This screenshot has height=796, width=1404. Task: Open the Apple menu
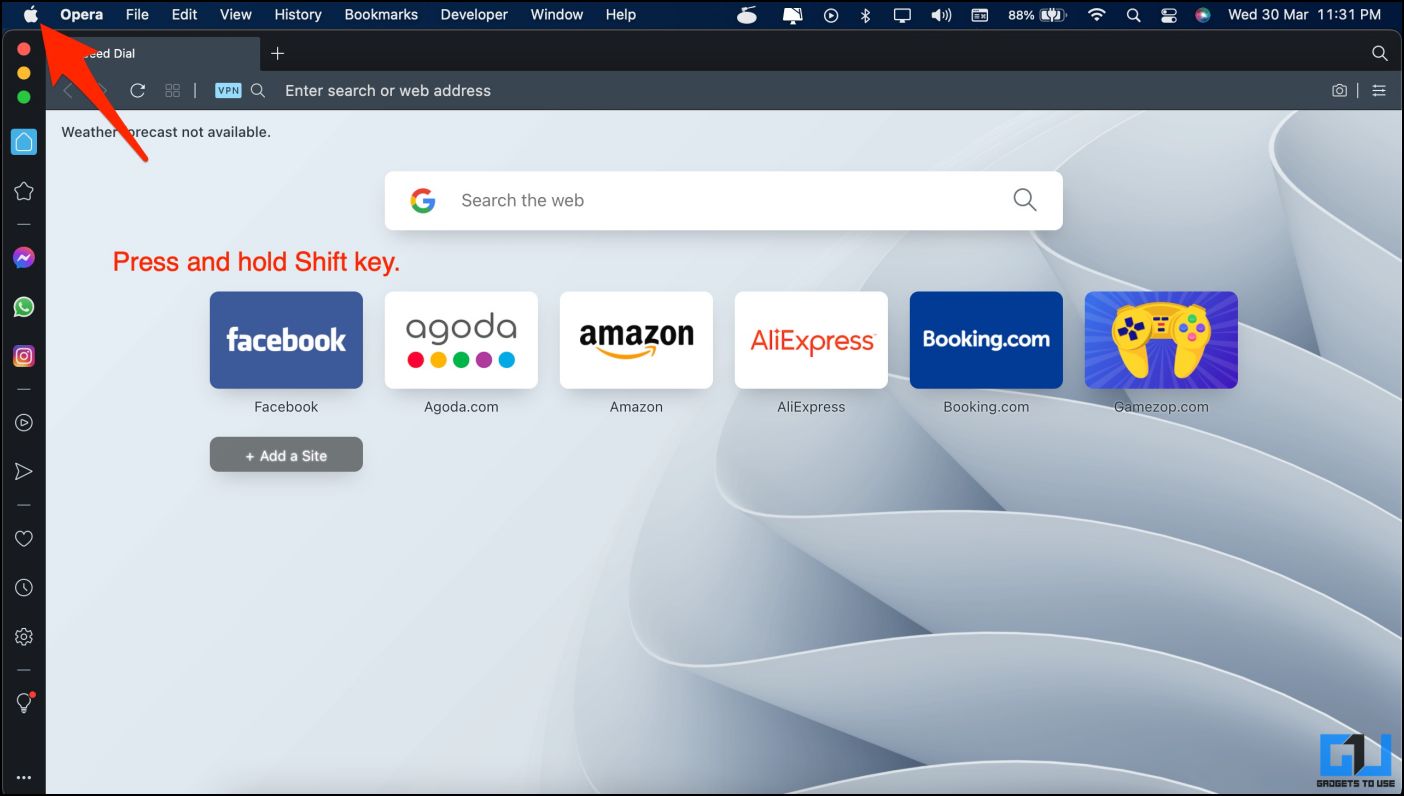pos(31,15)
